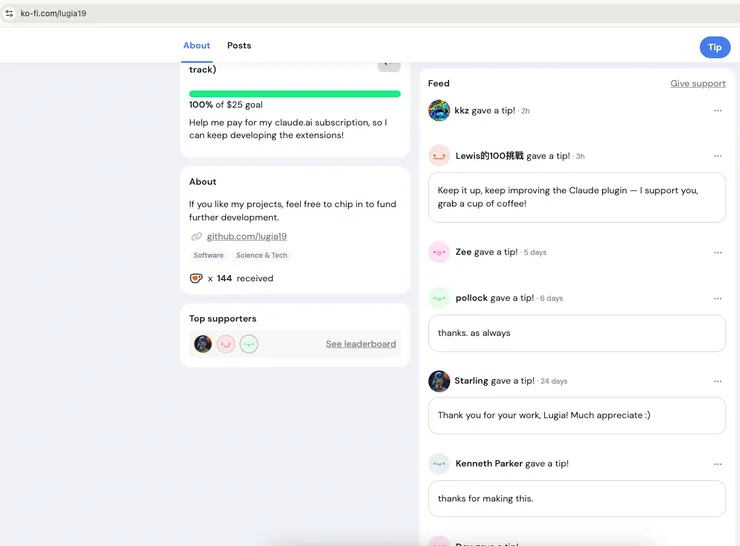Click the Zee supporter name
Viewport: 740px width, 546px height.
point(463,252)
